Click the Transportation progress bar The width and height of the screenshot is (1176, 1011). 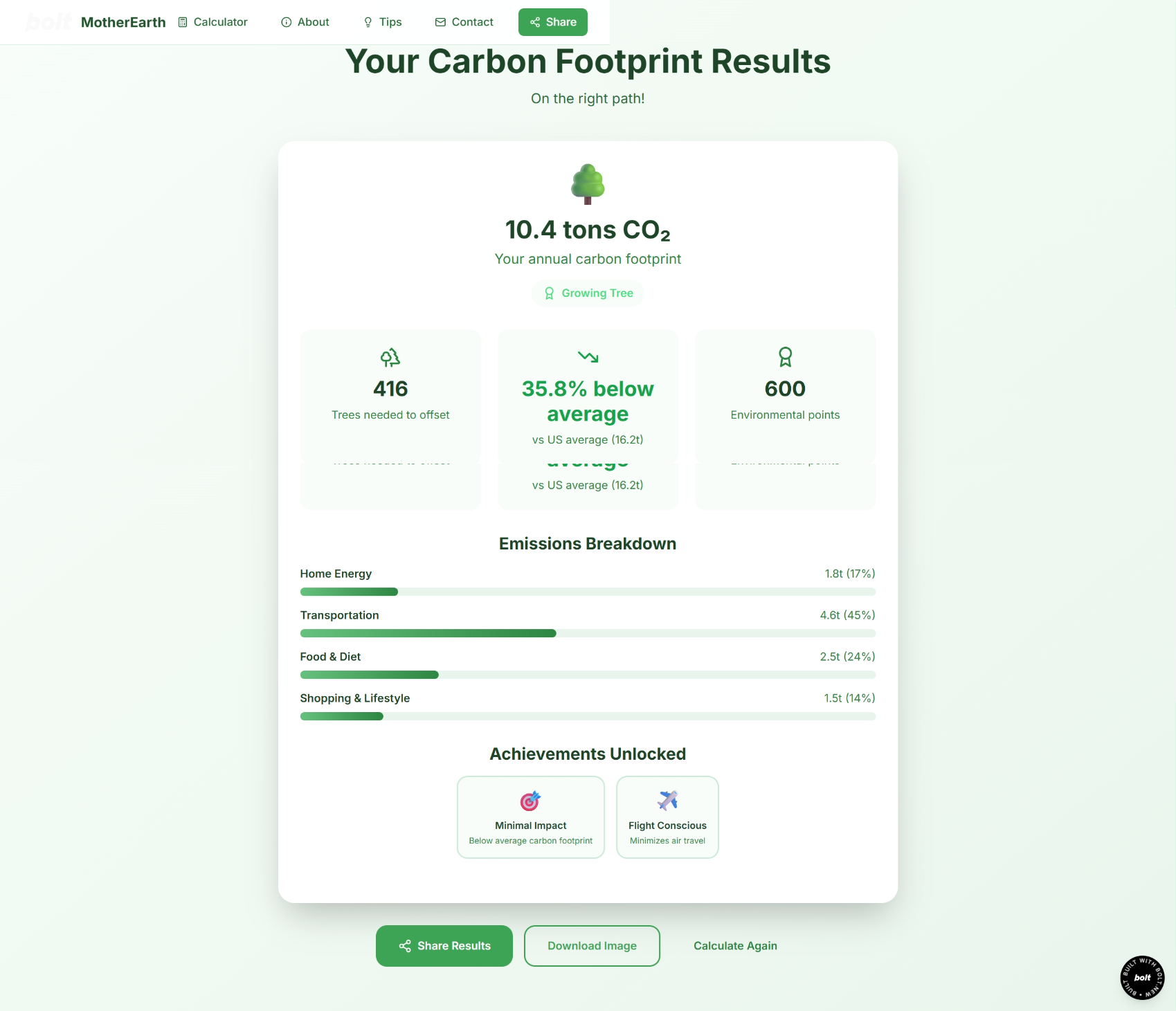pyautogui.click(x=588, y=633)
